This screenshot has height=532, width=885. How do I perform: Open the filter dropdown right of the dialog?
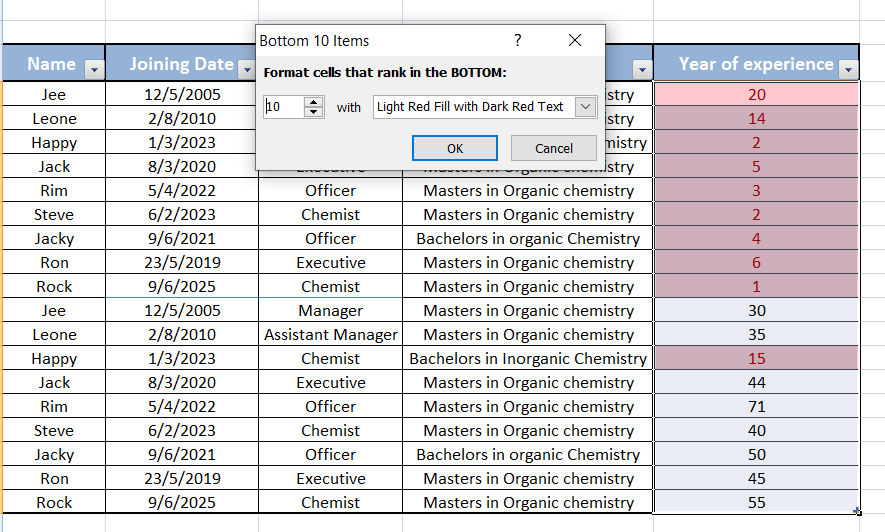642,69
